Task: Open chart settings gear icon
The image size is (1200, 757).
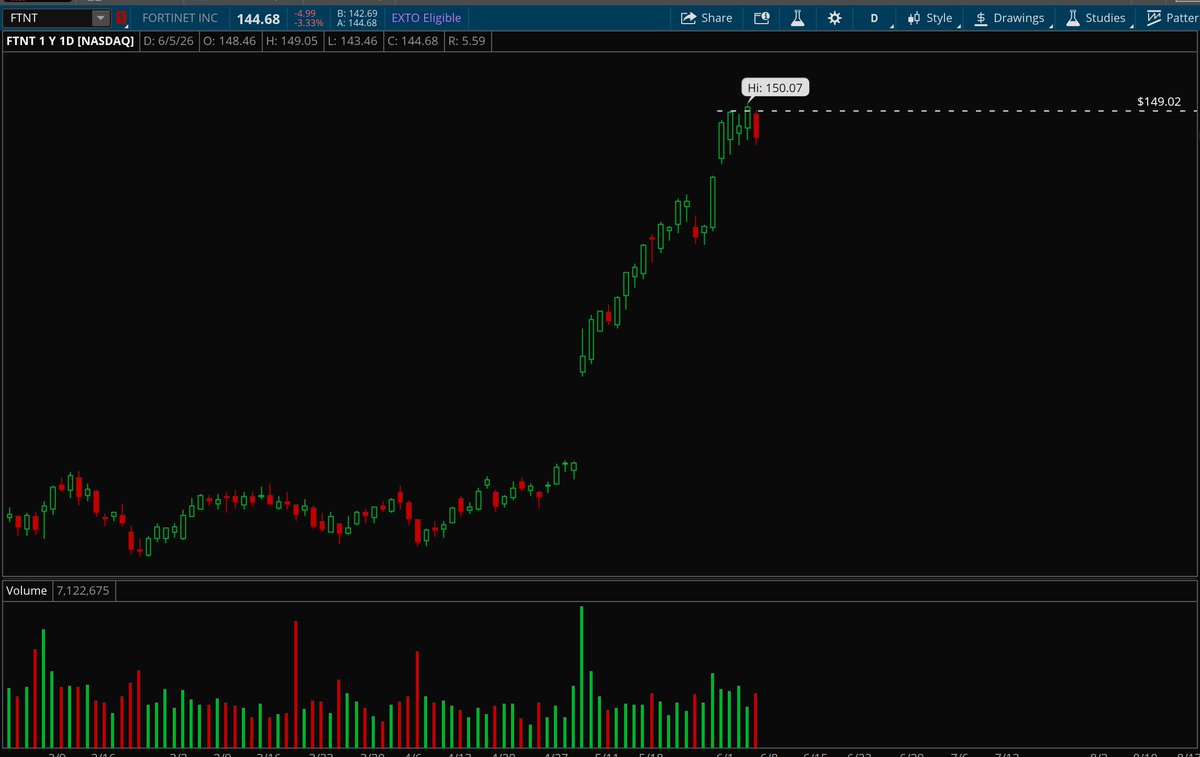Action: coord(834,18)
